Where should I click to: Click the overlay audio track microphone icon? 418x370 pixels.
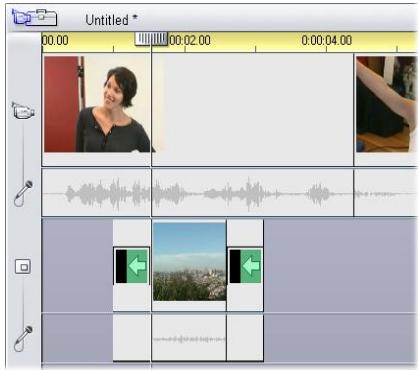point(23,338)
